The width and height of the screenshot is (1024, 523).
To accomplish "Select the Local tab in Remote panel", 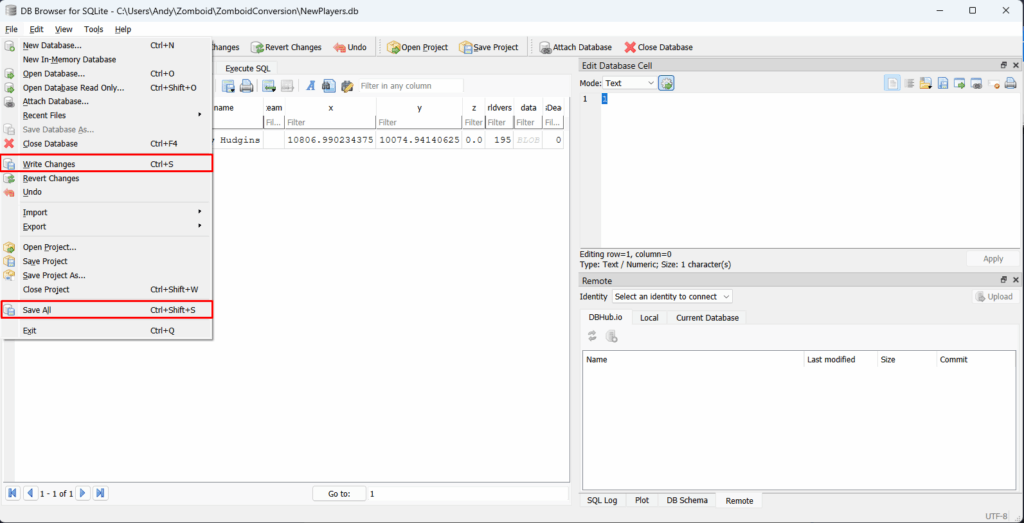I will (x=649, y=318).
